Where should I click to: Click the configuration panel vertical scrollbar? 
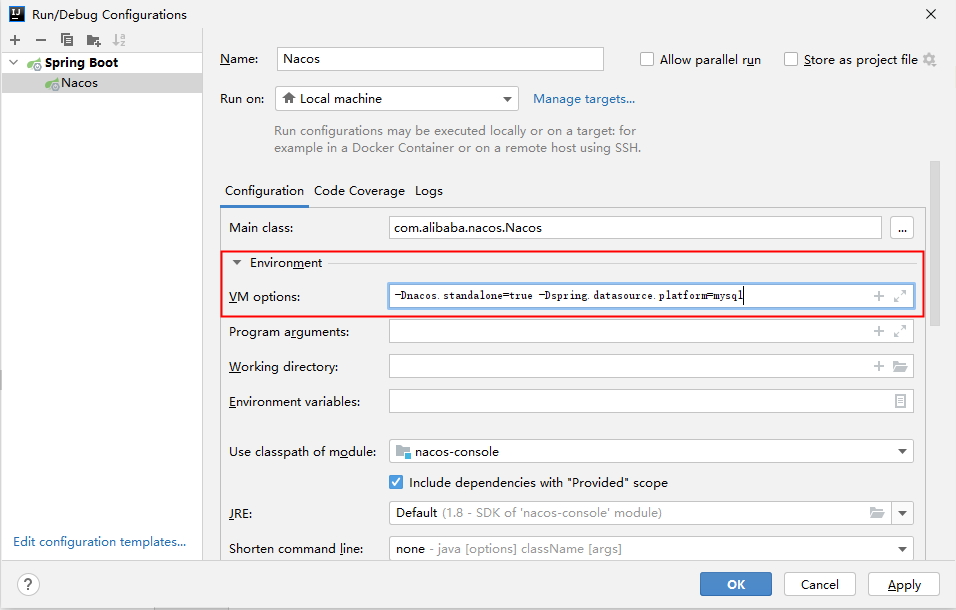click(x=935, y=244)
